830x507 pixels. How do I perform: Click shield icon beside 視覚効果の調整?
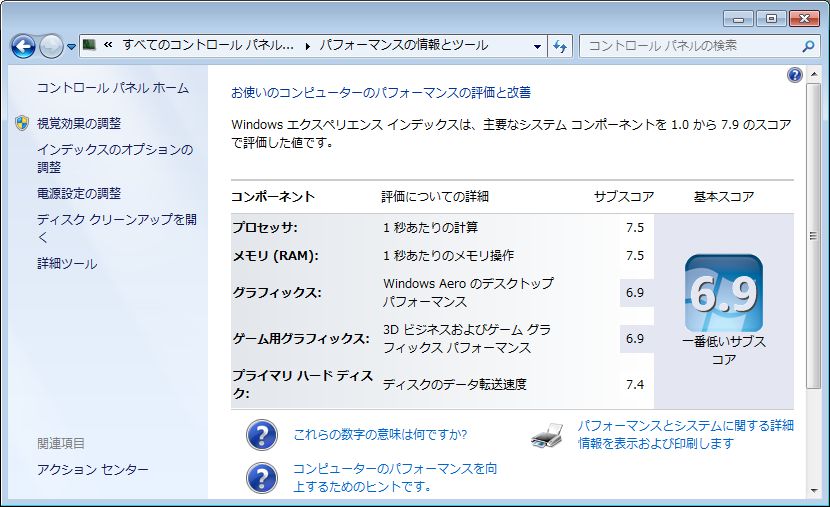coord(22,123)
